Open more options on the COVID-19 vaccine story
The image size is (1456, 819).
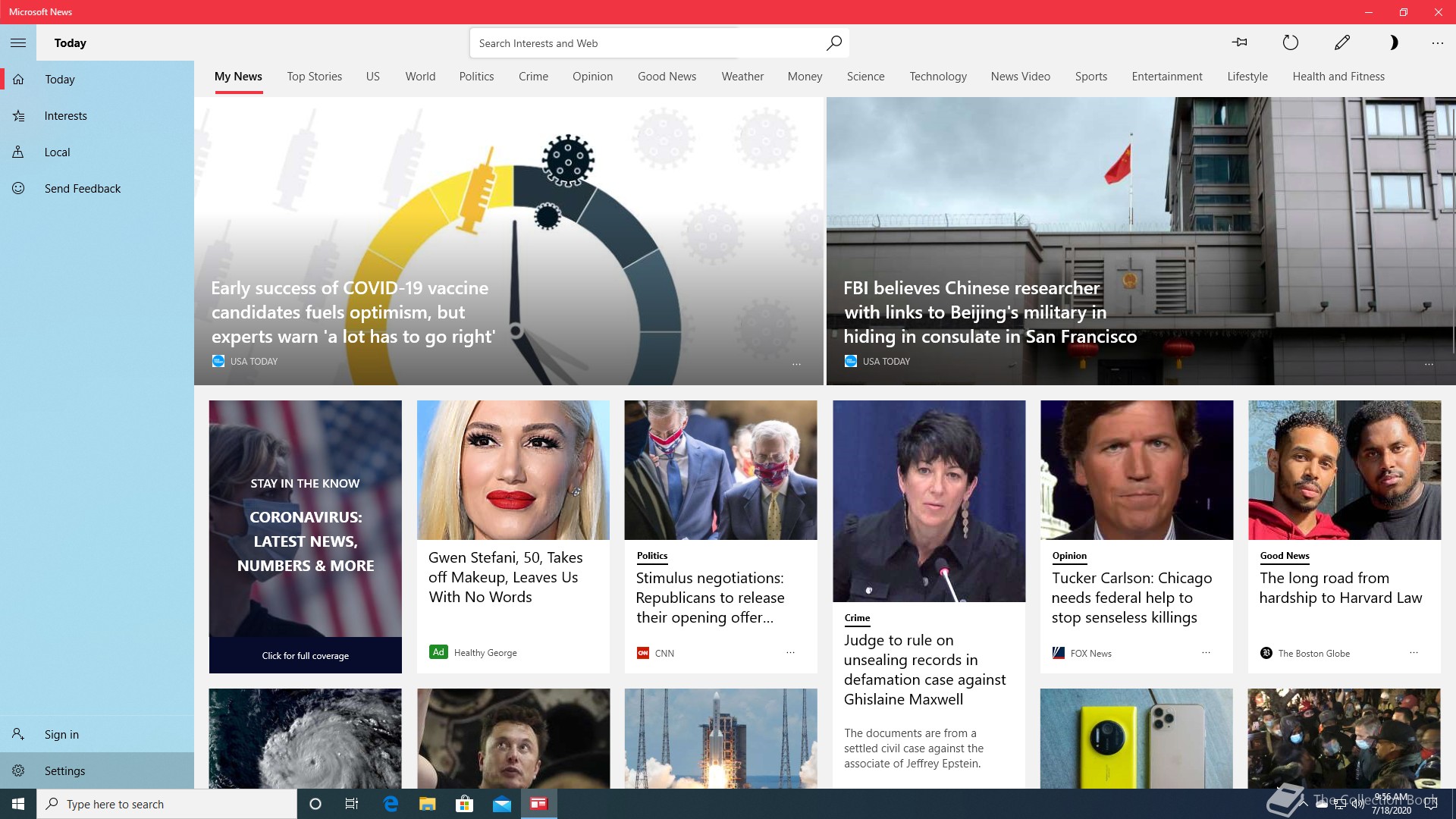pyautogui.click(x=796, y=364)
